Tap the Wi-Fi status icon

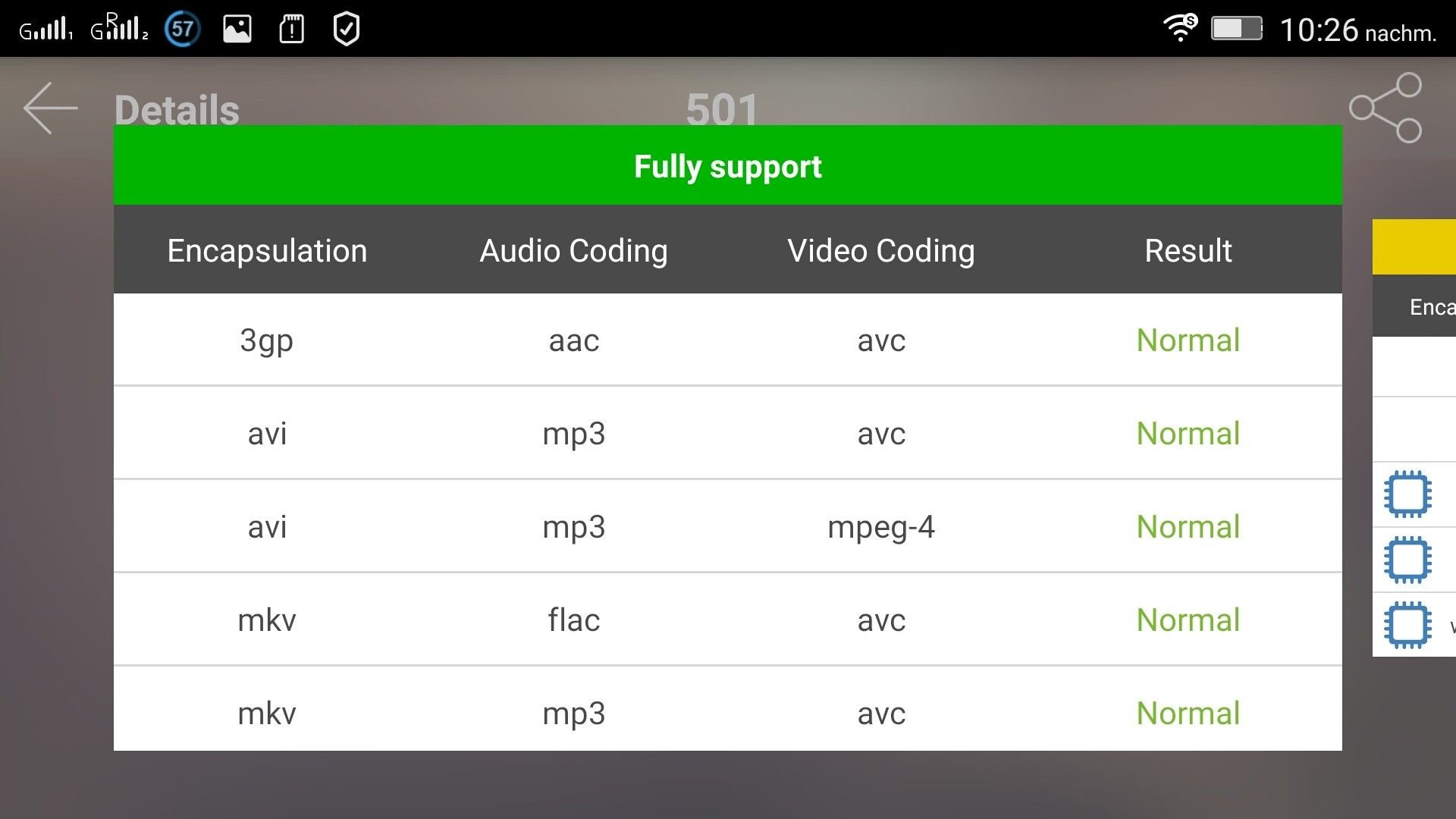[1180, 28]
